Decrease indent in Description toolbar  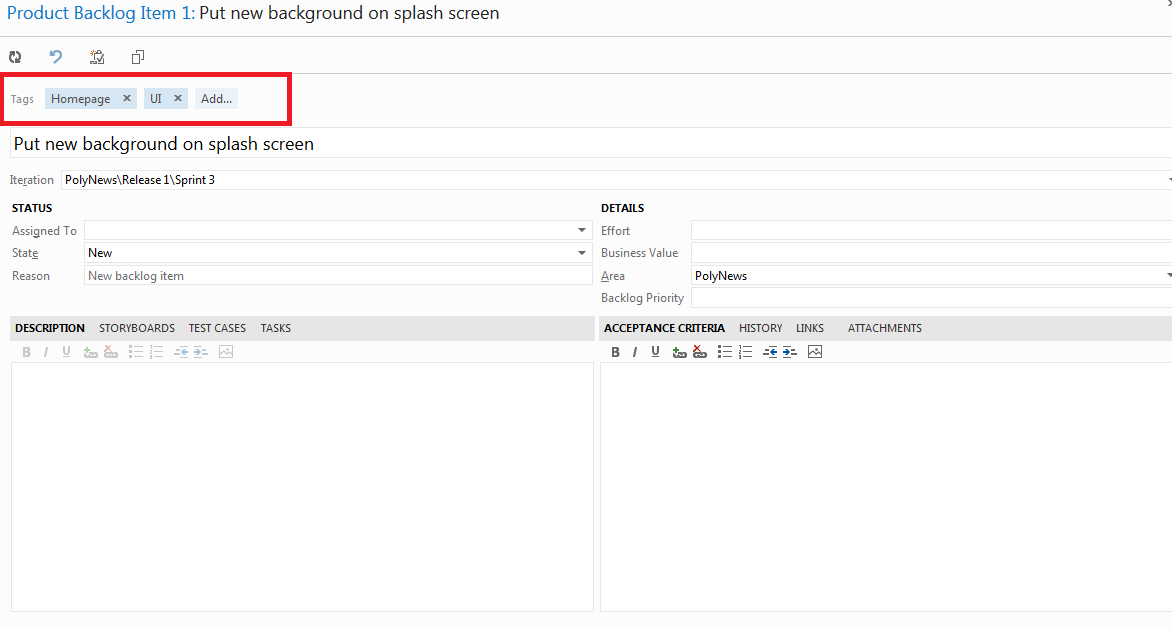point(181,352)
